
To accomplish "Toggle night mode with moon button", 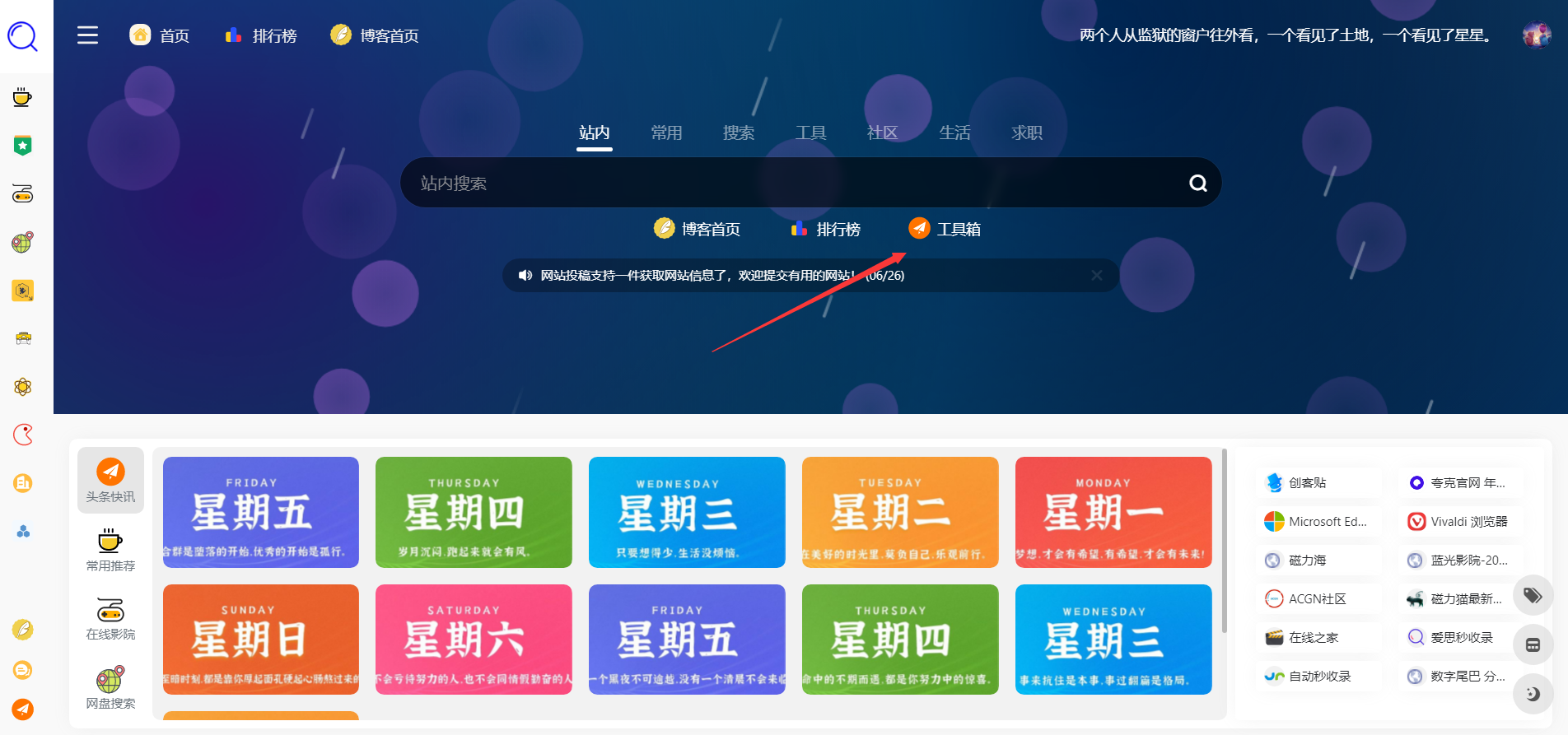I will [1533, 694].
